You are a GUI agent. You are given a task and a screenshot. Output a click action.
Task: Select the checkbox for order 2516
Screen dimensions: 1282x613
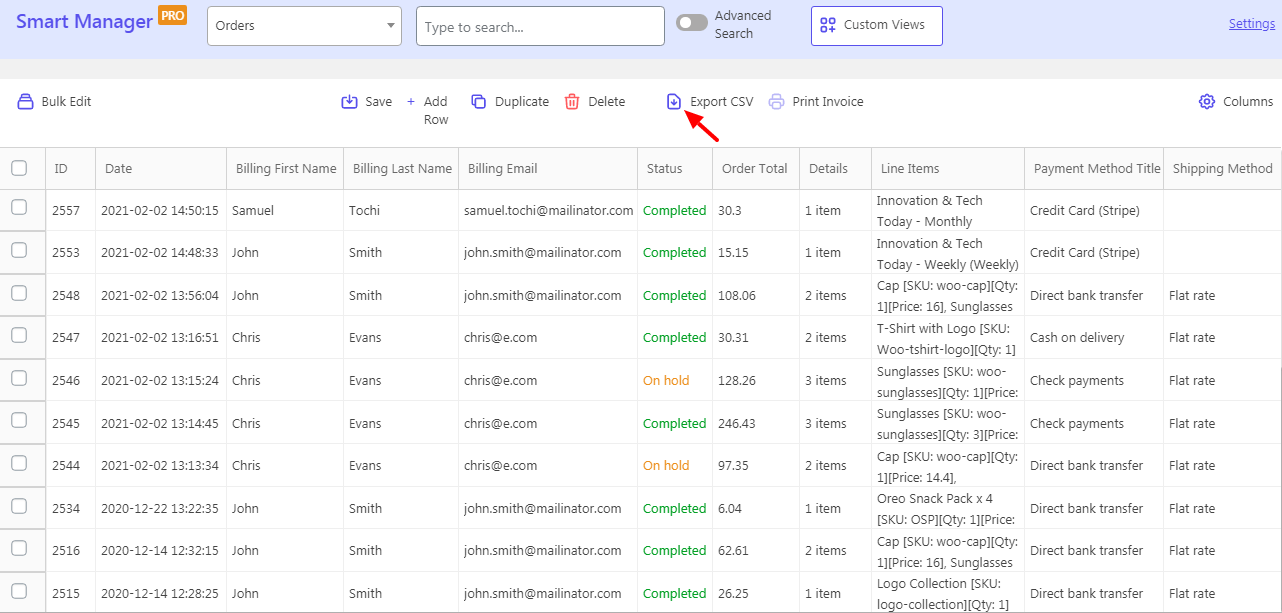coord(19,548)
